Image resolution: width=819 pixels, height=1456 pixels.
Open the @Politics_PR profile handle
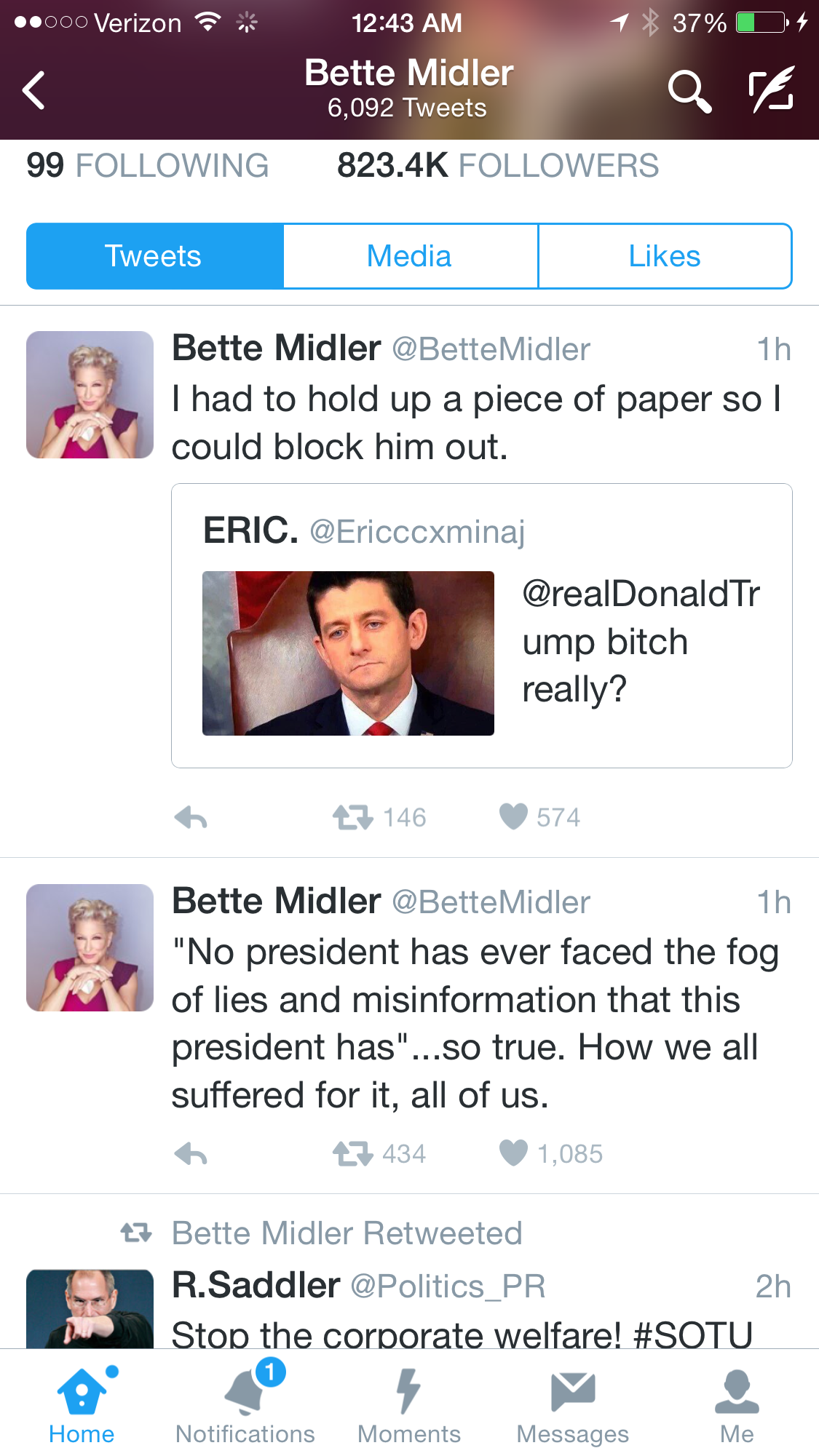click(x=448, y=1286)
